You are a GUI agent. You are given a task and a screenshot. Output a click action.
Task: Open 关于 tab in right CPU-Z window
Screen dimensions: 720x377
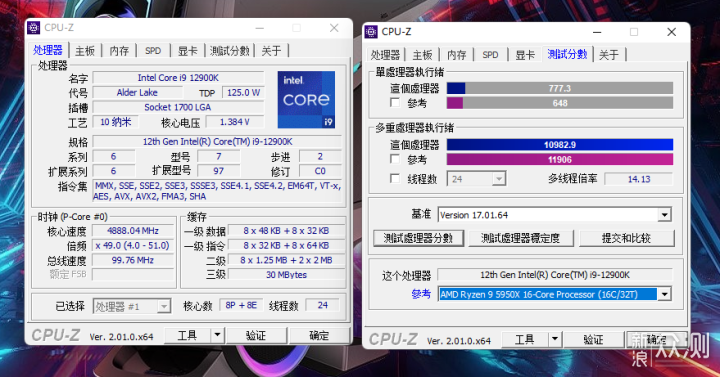point(608,55)
